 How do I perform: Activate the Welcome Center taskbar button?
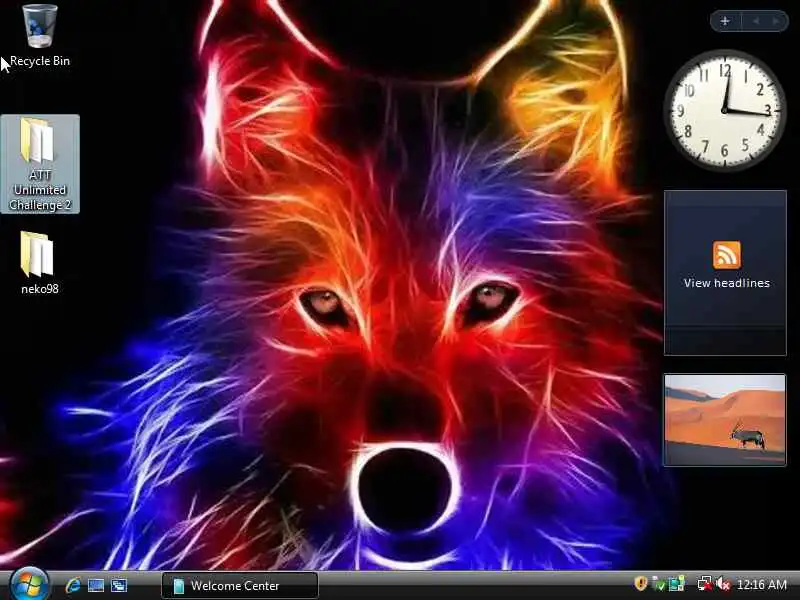[x=240, y=585]
